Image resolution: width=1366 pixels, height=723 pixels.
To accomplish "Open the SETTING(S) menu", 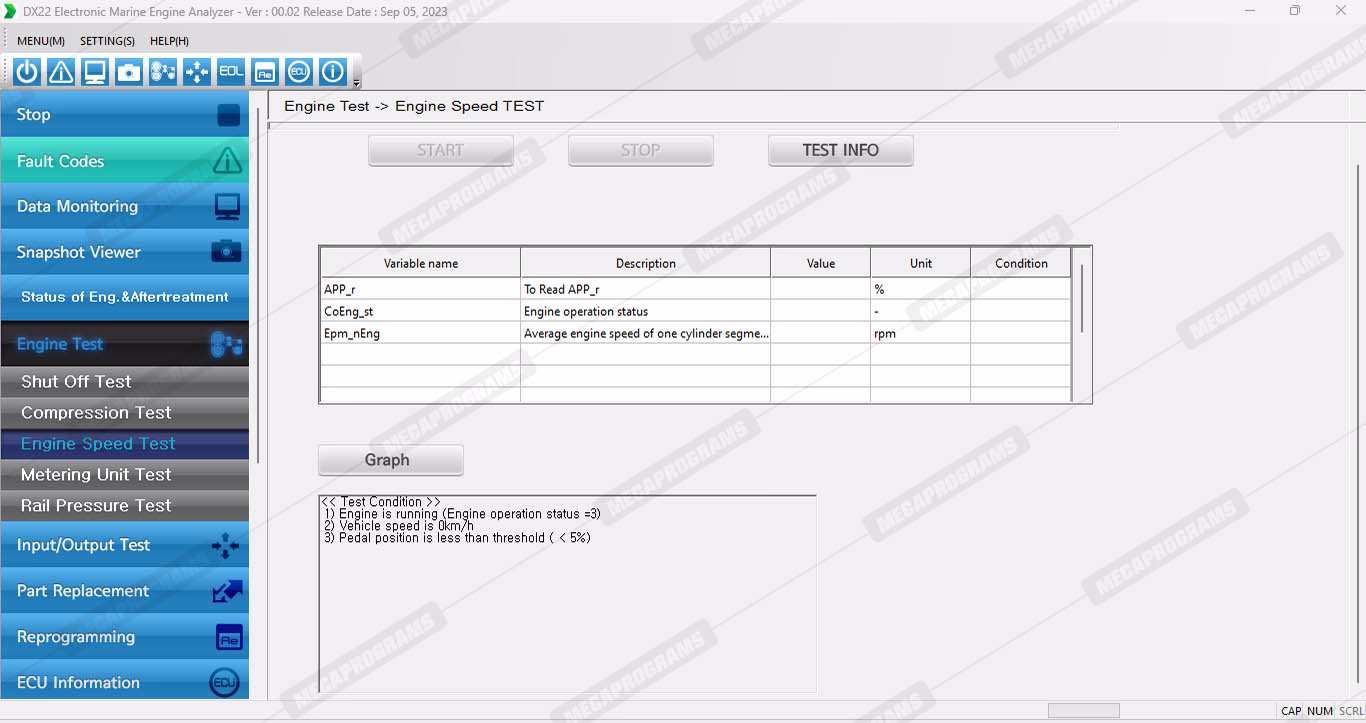I will [x=107, y=41].
